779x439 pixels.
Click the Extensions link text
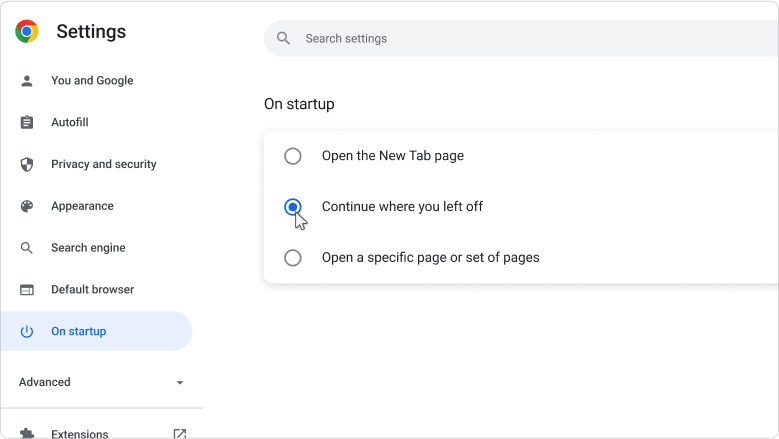point(80,434)
